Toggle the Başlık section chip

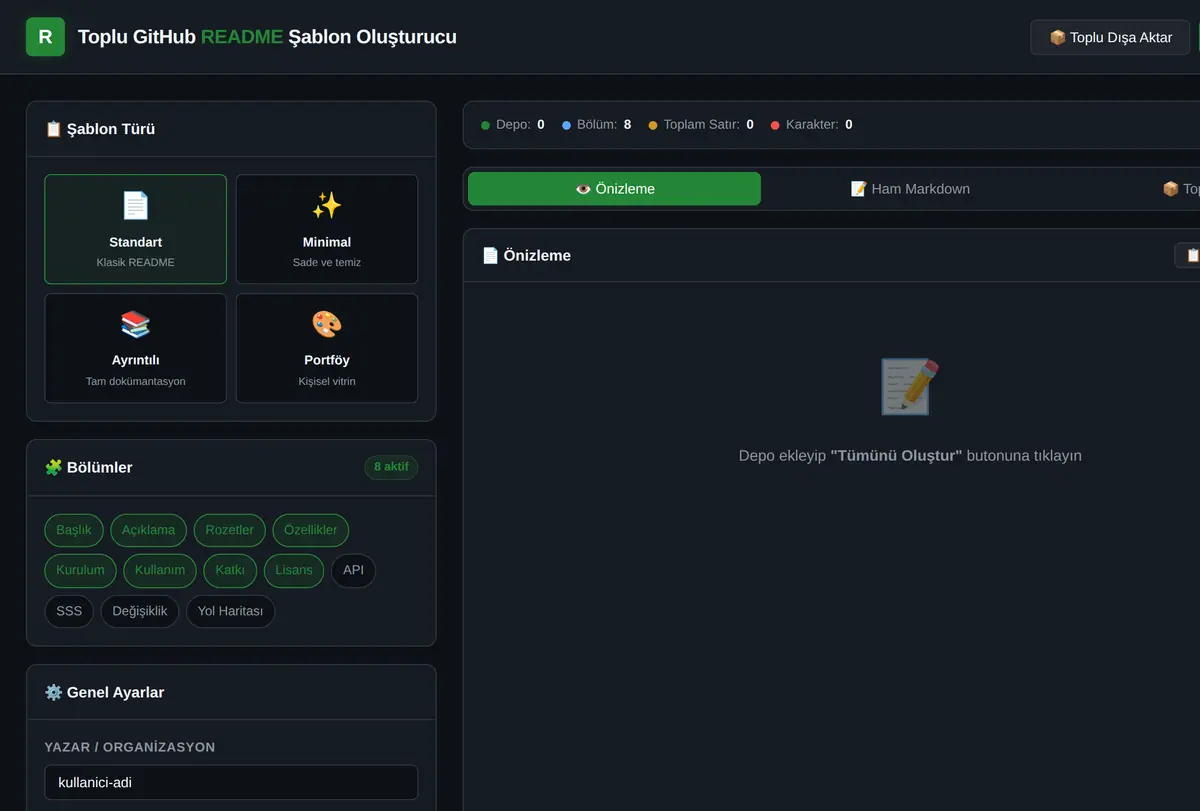tap(74, 530)
